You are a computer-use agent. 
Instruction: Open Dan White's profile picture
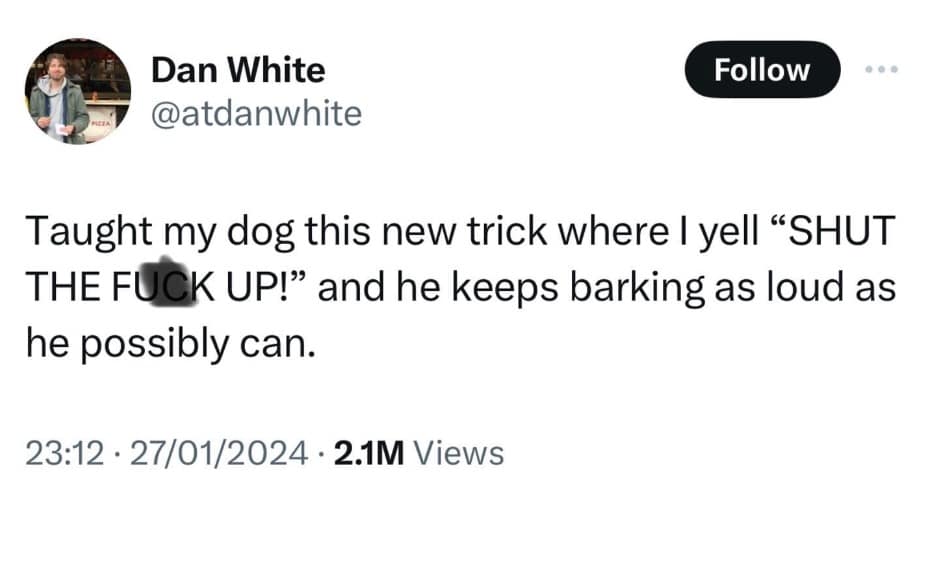coord(78,92)
